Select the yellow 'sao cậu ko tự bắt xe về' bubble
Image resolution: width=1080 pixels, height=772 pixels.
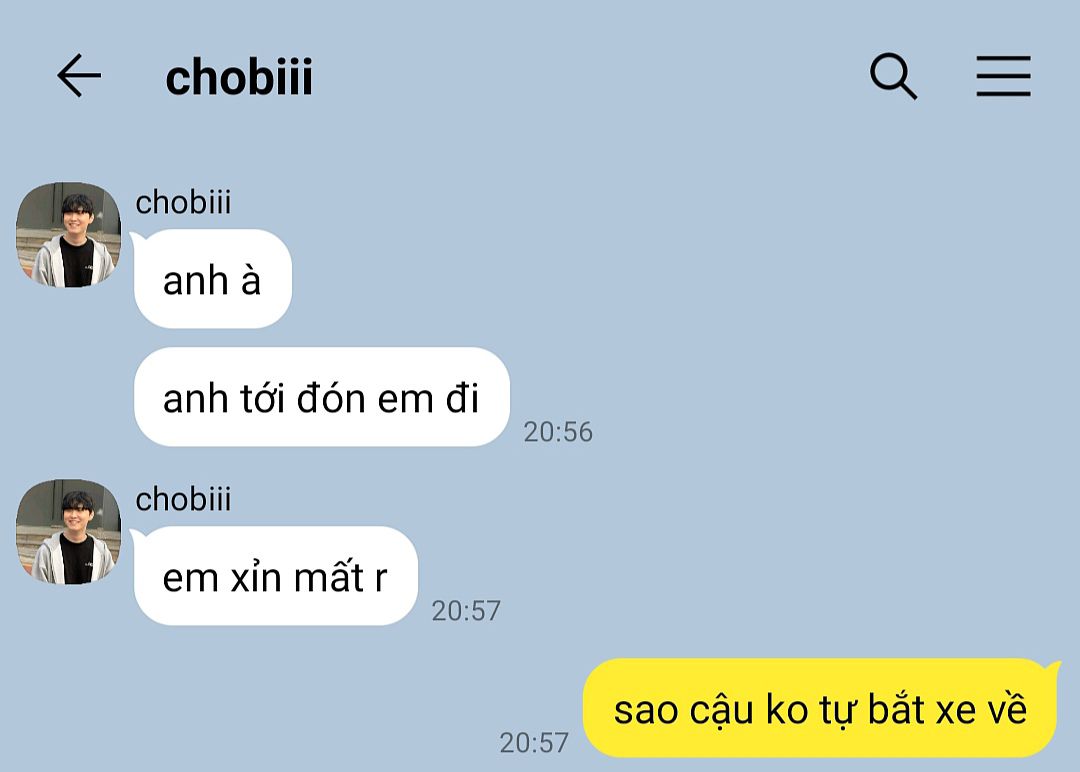tap(820, 709)
